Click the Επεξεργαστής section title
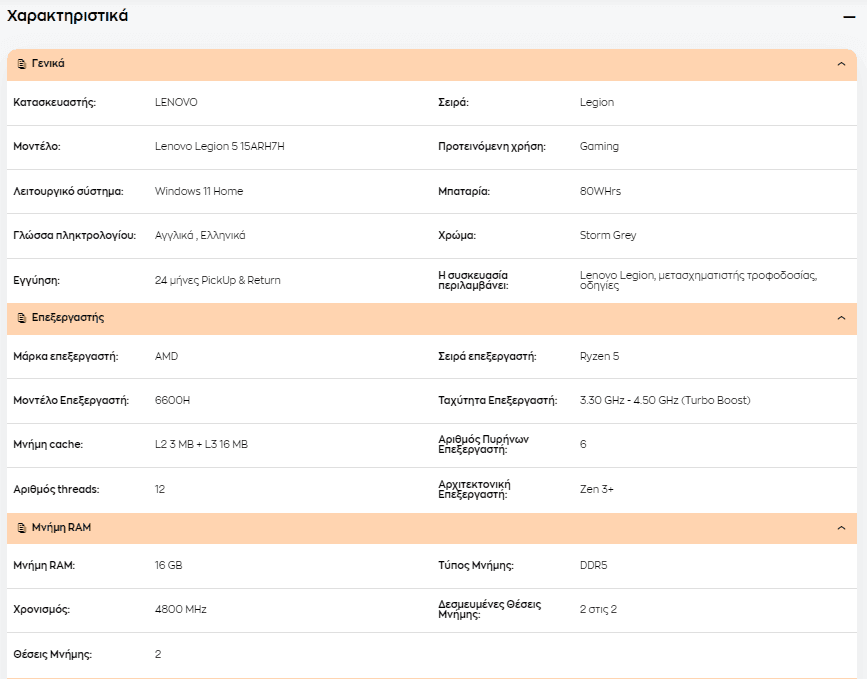 click(68, 317)
